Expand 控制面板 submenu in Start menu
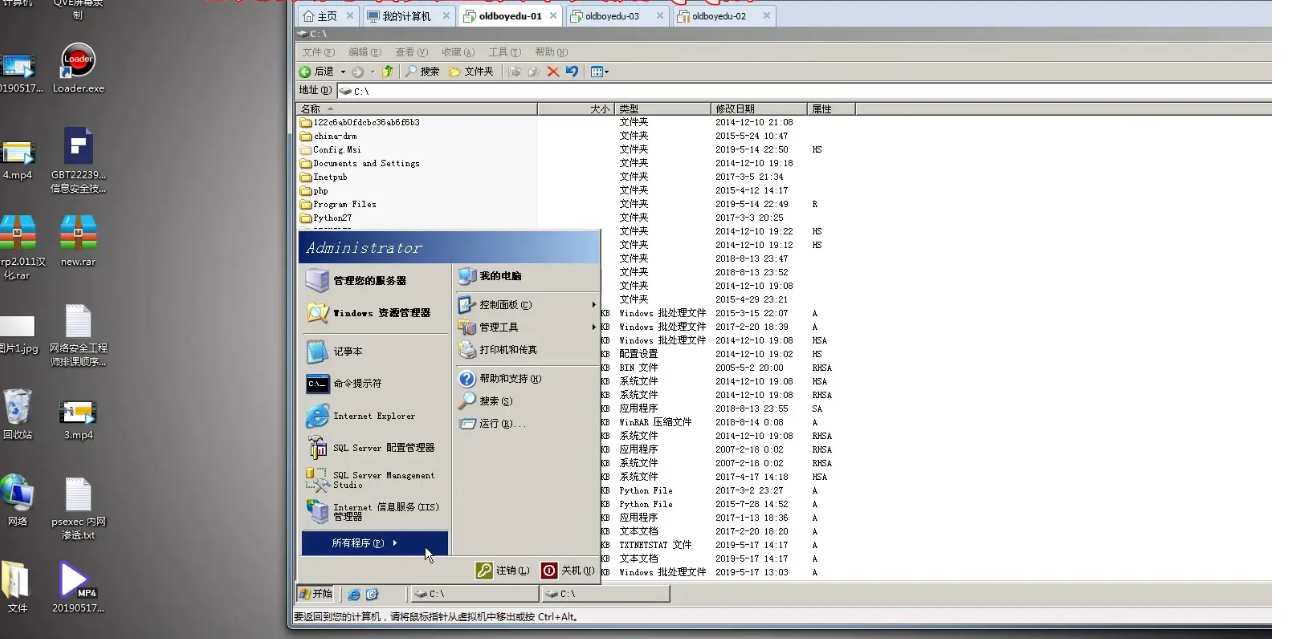This screenshot has width=1298, height=639. [x=526, y=305]
